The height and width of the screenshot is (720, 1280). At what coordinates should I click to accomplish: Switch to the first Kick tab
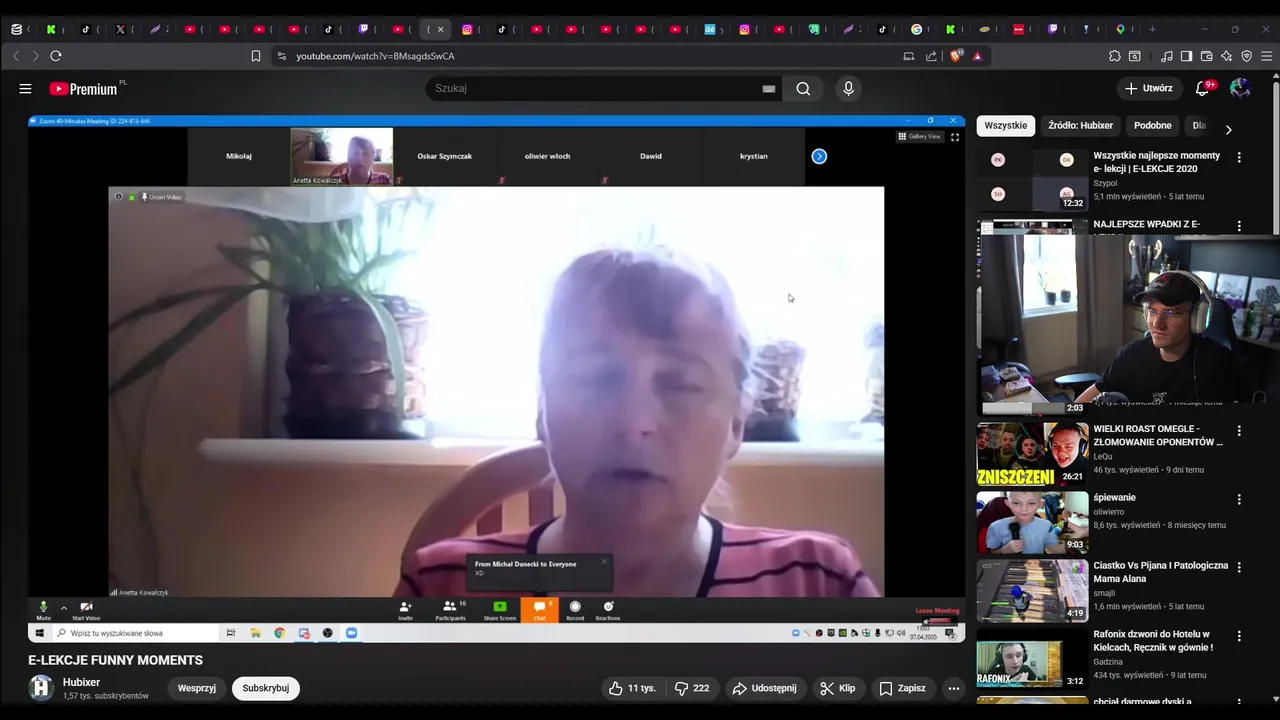point(55,29)
